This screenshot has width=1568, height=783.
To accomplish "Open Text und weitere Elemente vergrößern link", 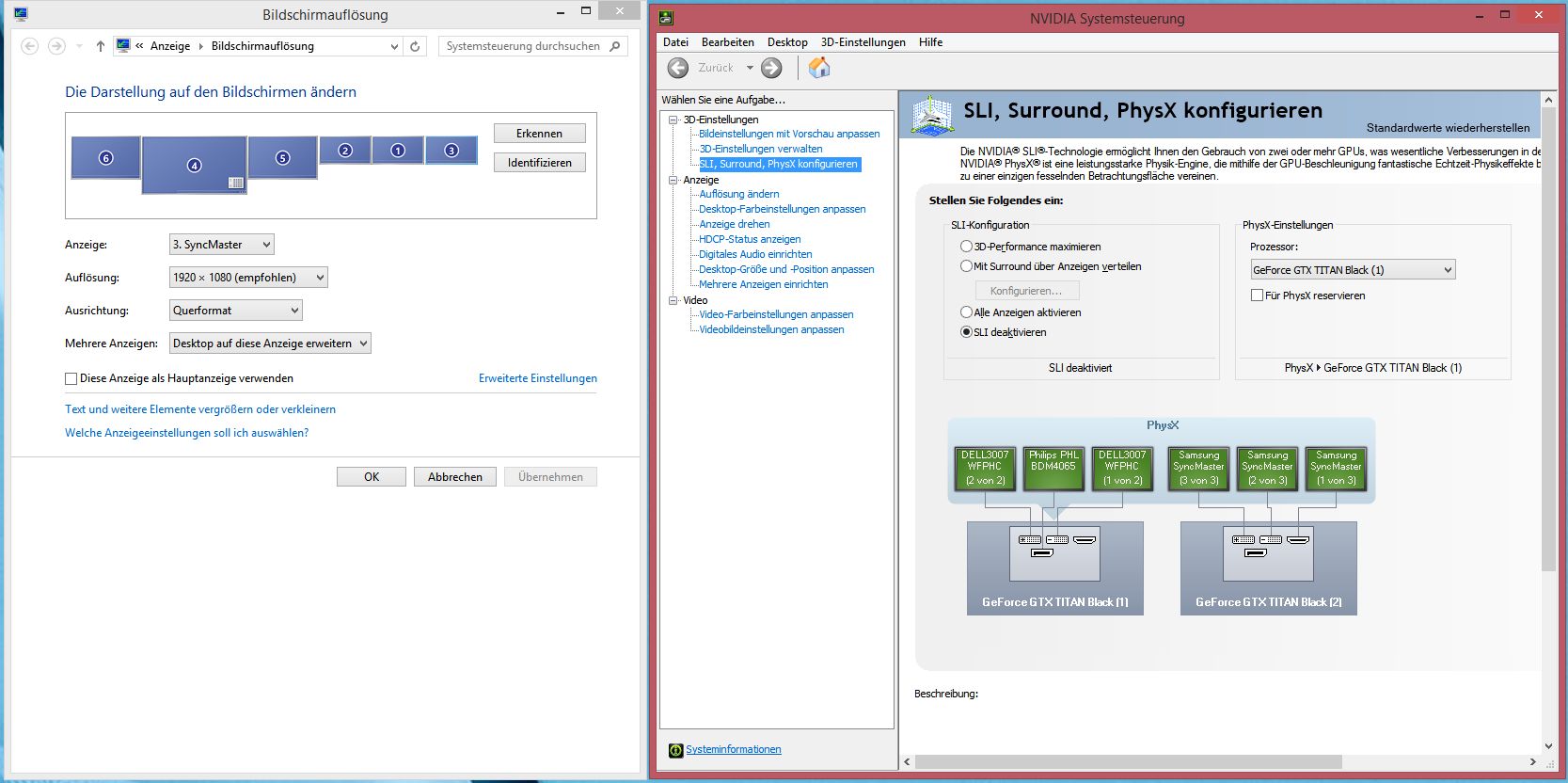I will 200,409.
